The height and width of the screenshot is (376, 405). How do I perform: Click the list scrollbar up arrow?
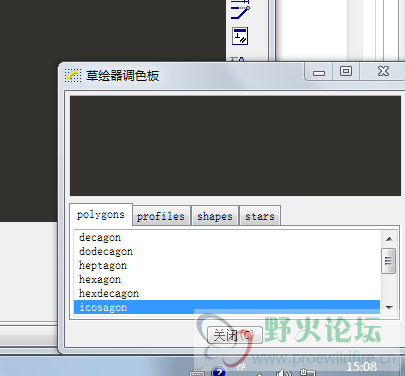(x=389, y=239)
